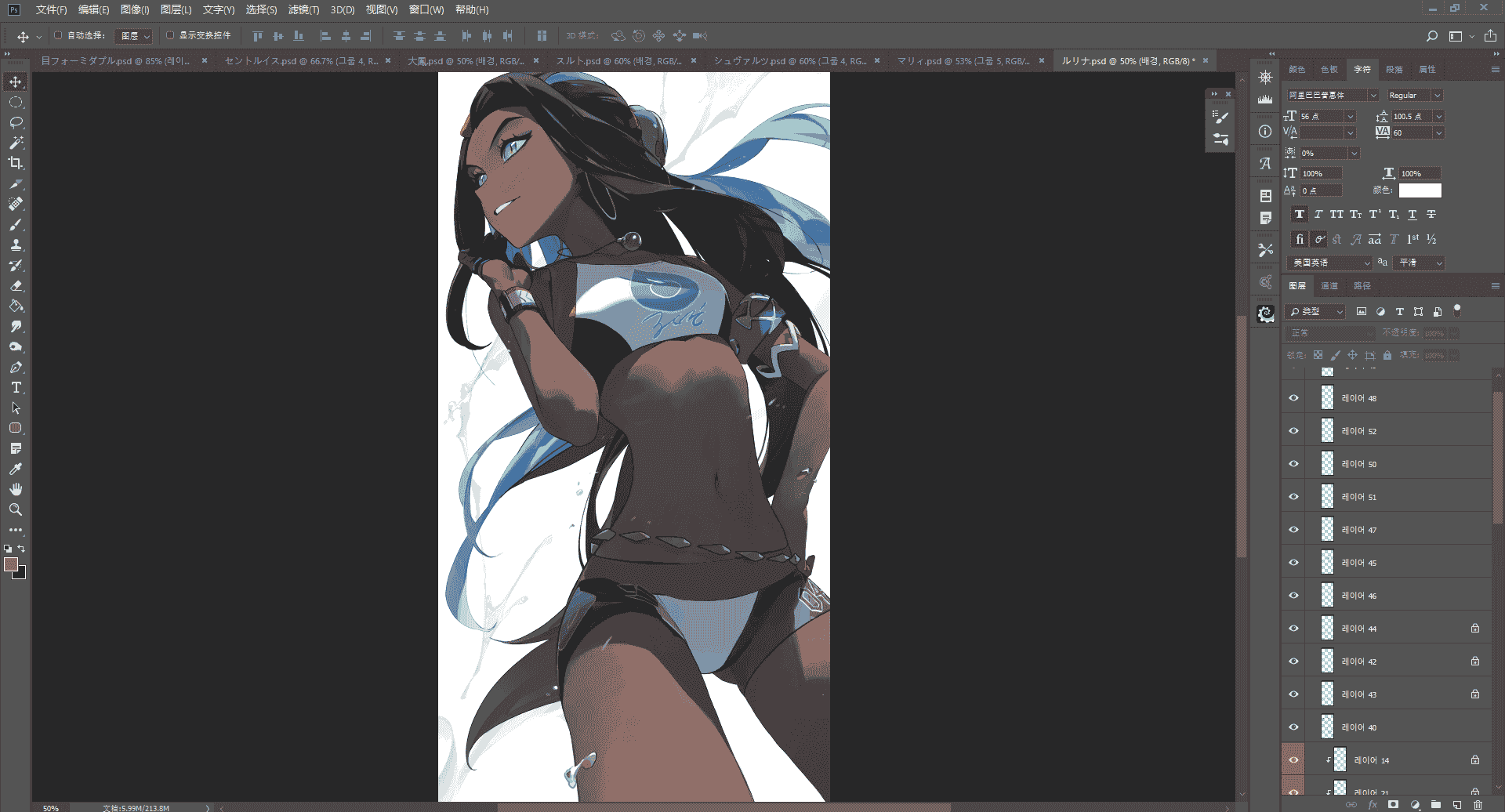The height and width of the screenshot is (812, 1505).
Task: Select the Eraser tool
Action: pos(16,285)
